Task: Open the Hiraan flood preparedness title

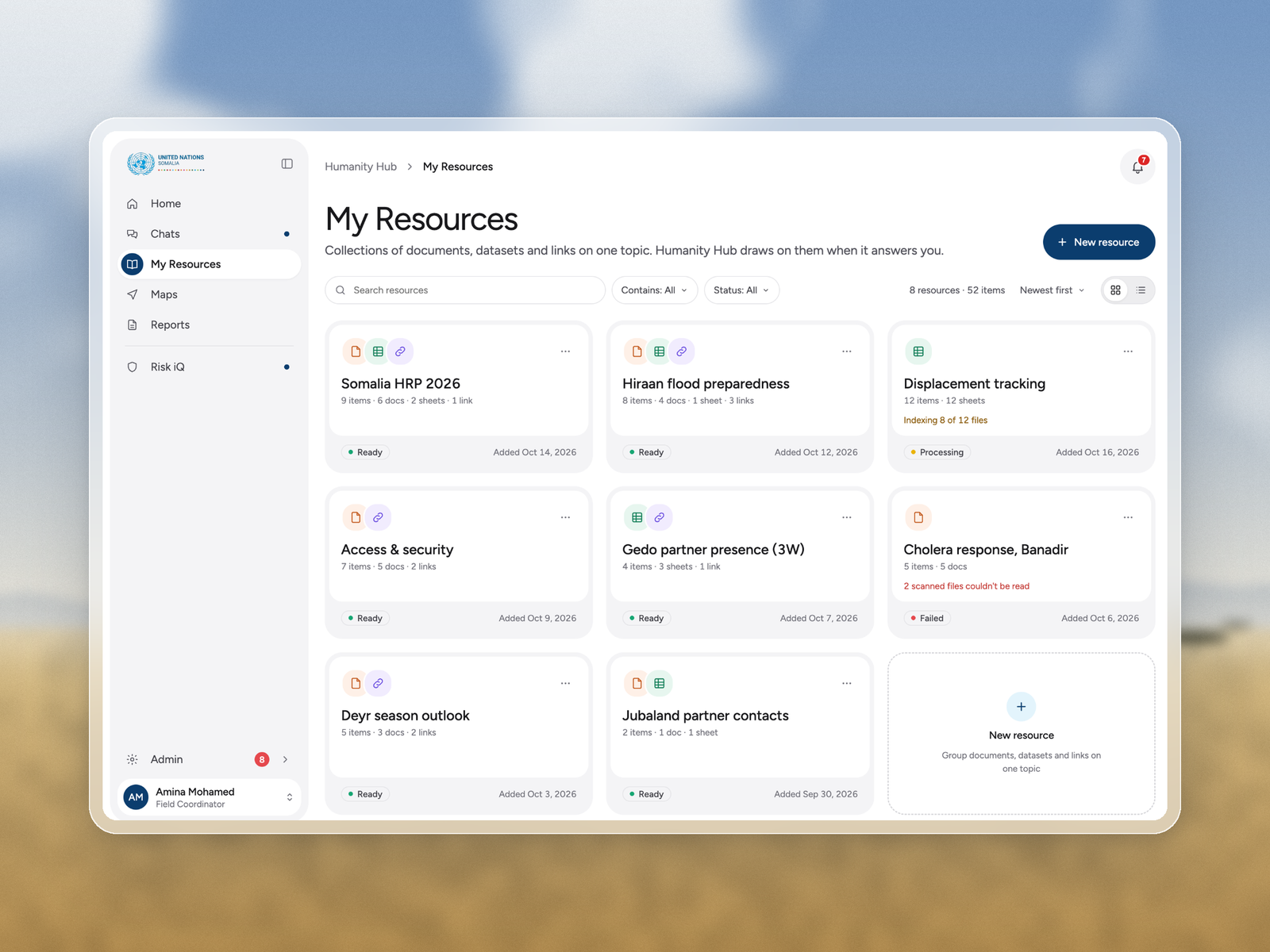Action: [706, 384]
